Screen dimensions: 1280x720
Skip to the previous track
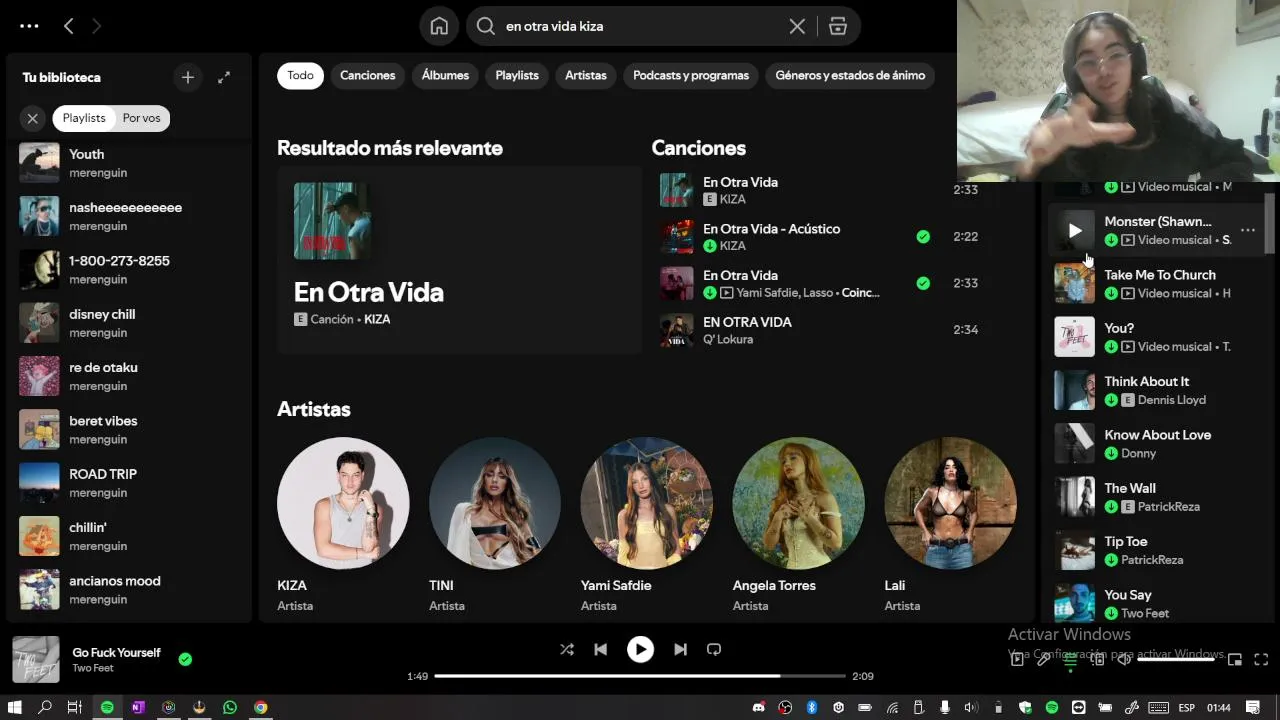[x=600, y=649]
